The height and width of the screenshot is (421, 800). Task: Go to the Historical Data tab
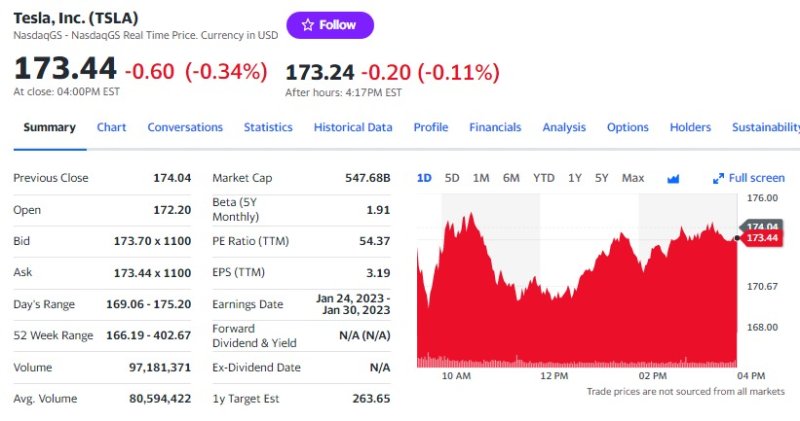coord(353,127)
